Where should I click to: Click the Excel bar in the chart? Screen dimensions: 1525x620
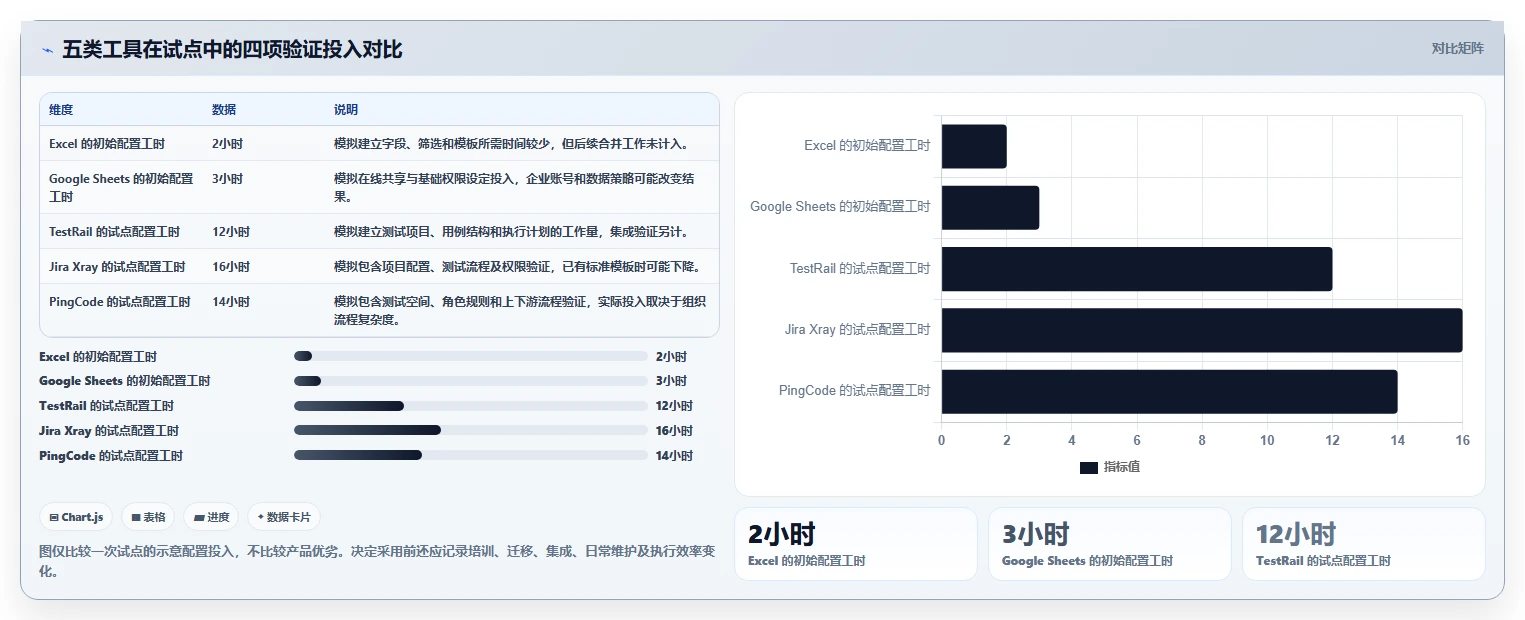click(974, 146)
